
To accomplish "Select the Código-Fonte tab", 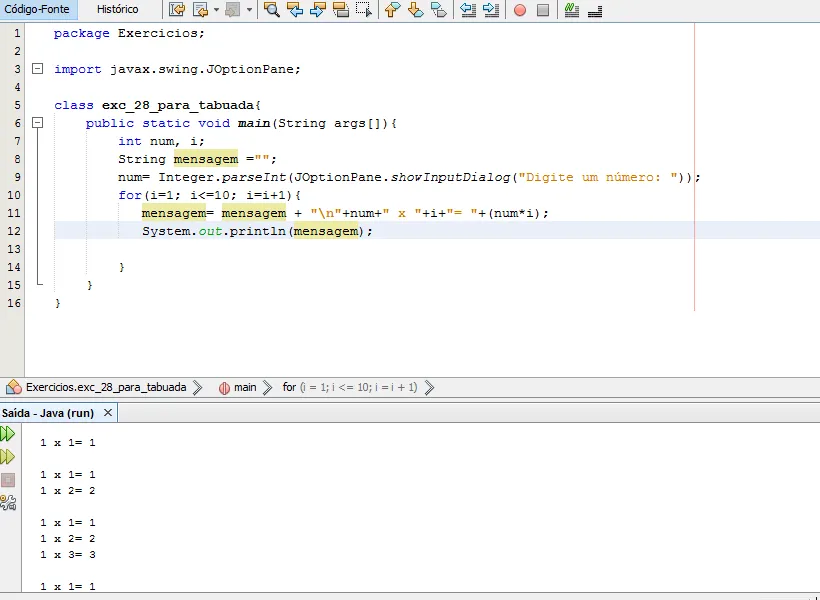I will point(37,9).
